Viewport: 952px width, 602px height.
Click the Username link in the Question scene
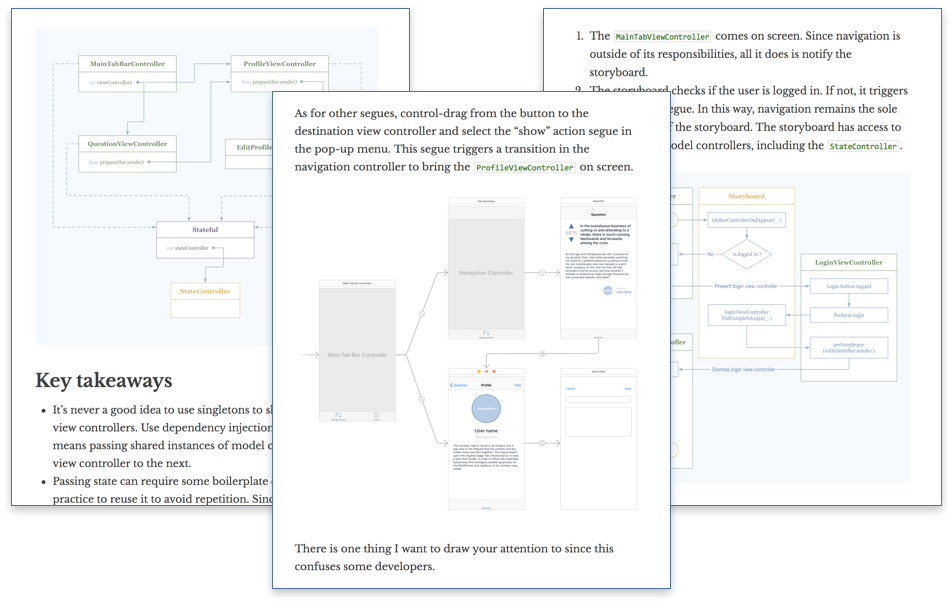tap(624, 292)
